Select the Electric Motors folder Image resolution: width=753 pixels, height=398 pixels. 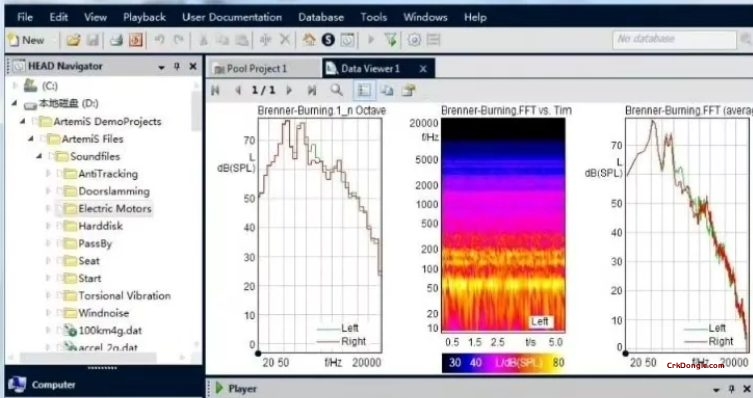(115, 208)
